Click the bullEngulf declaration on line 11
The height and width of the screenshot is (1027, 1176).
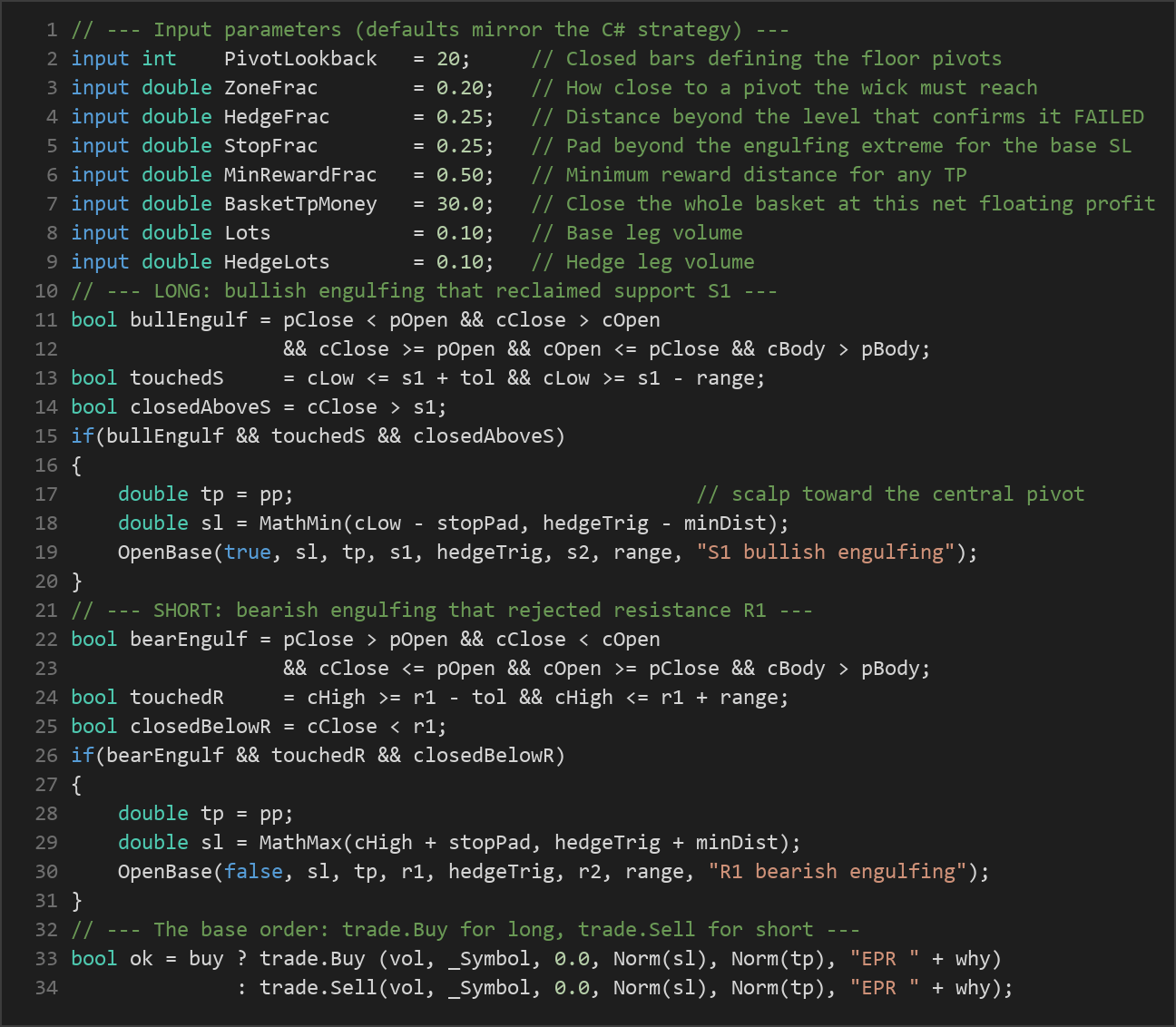pyautogui.click(x=189, y=320)
